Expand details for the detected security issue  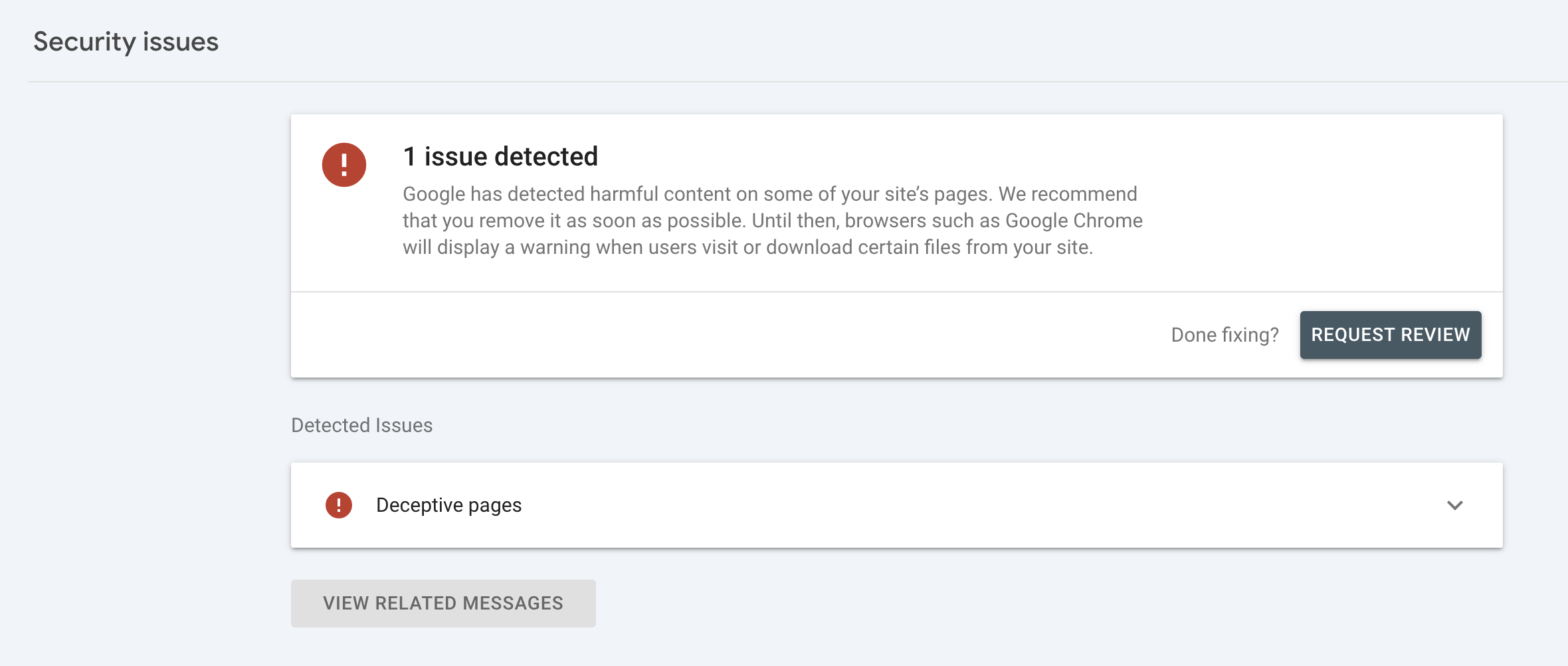[1456, 505]
